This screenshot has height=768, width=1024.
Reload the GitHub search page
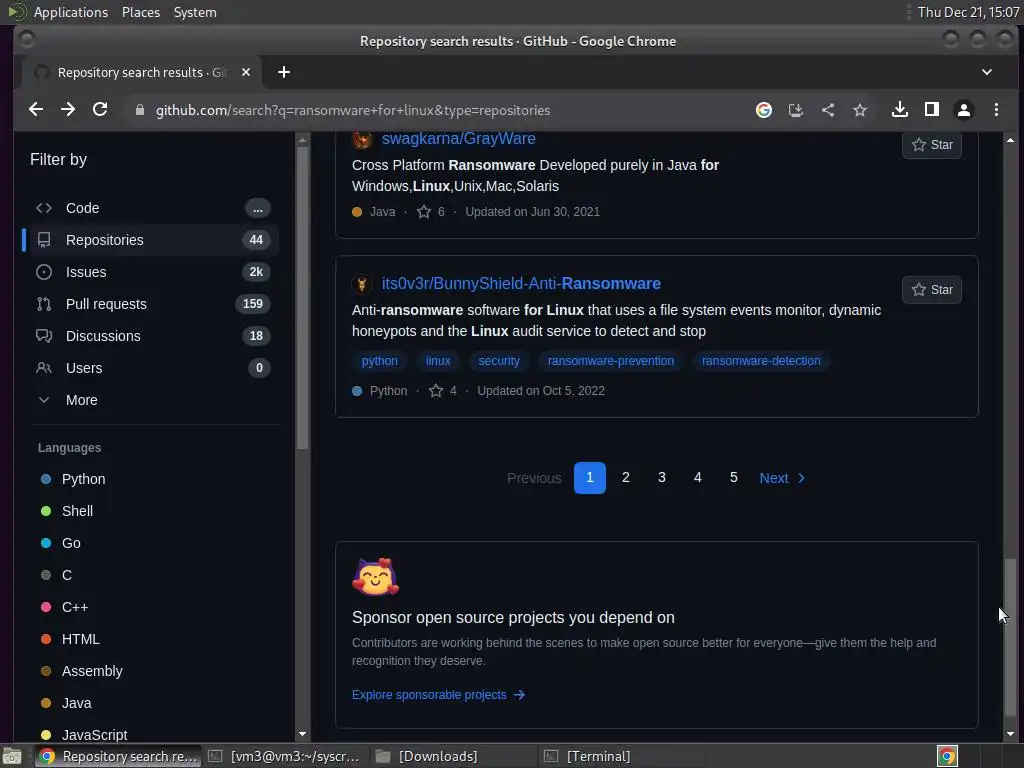[100, 110]
